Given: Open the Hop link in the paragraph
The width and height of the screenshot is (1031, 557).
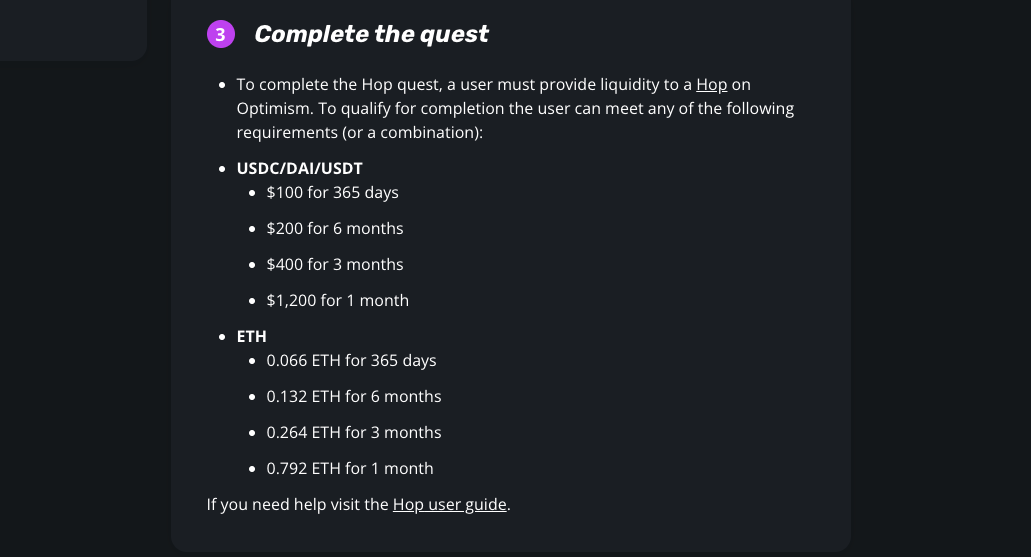Looking at the screenshot, I should pos(711,85).
